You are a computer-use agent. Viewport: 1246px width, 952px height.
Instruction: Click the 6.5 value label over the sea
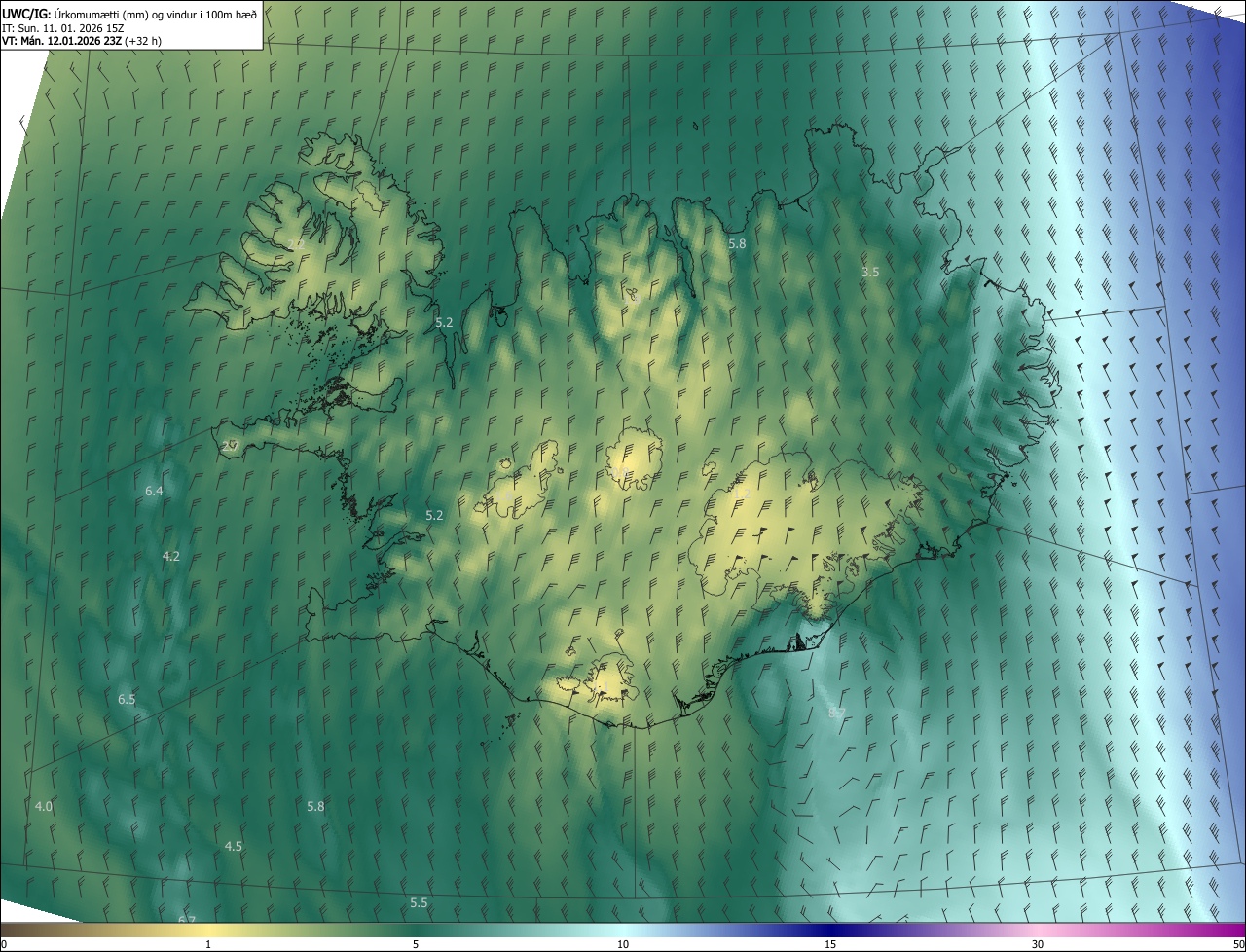click(x=127, y=700)
